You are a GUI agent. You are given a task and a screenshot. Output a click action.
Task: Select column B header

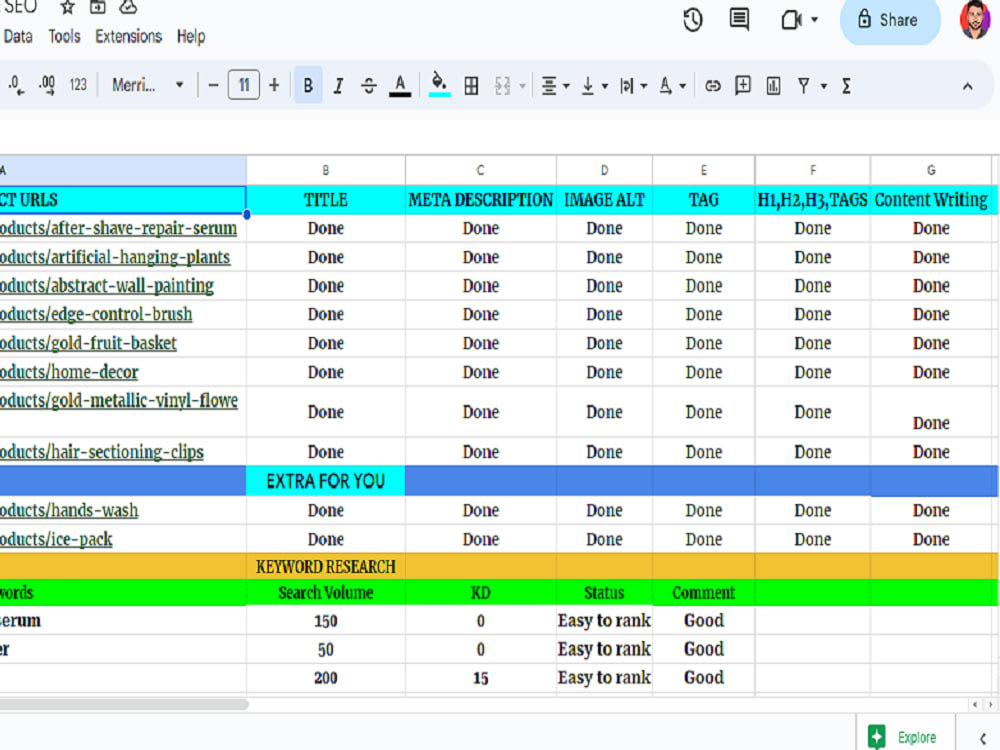point(326,170)
